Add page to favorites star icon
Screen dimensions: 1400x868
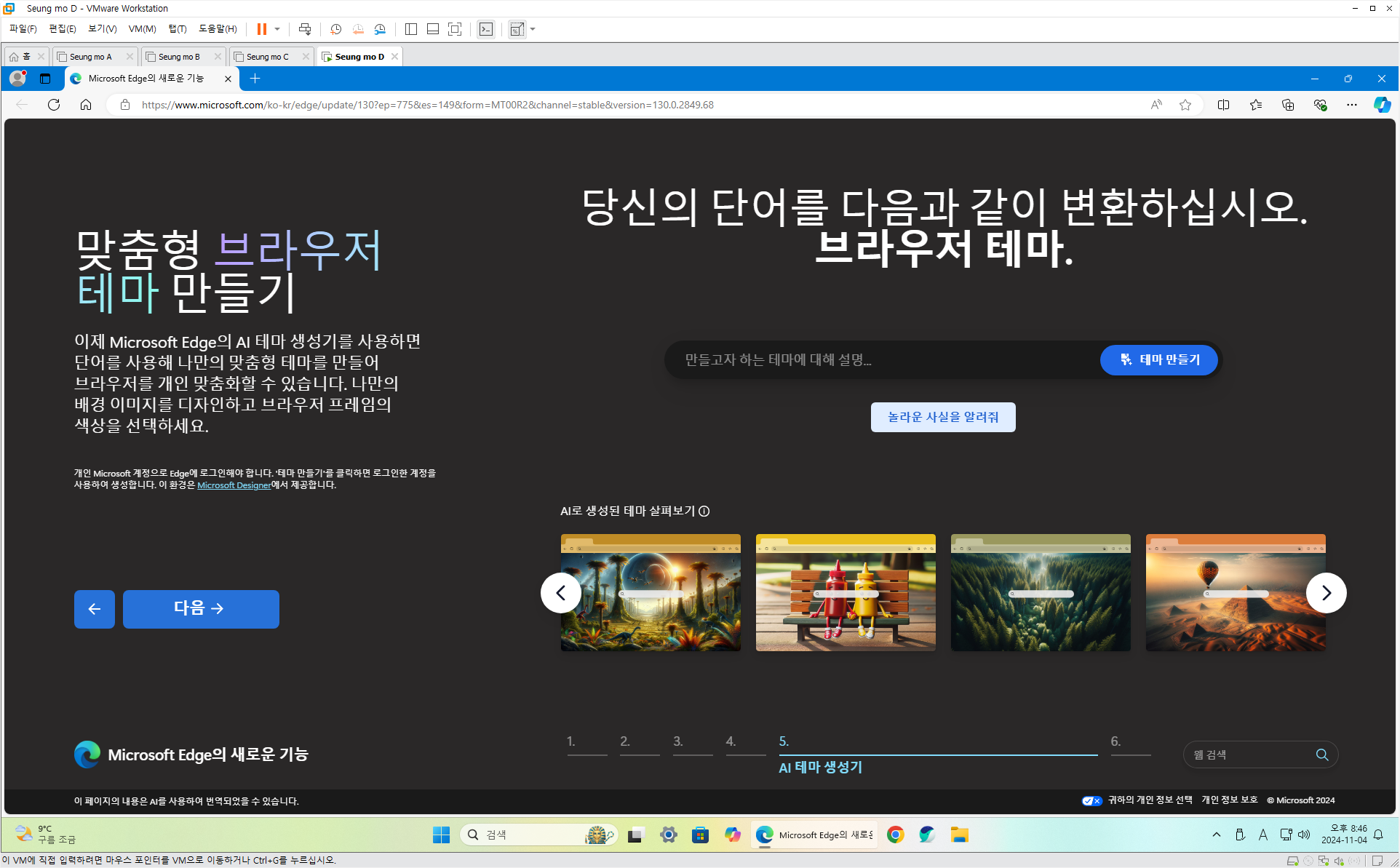tap(1185, 105)
